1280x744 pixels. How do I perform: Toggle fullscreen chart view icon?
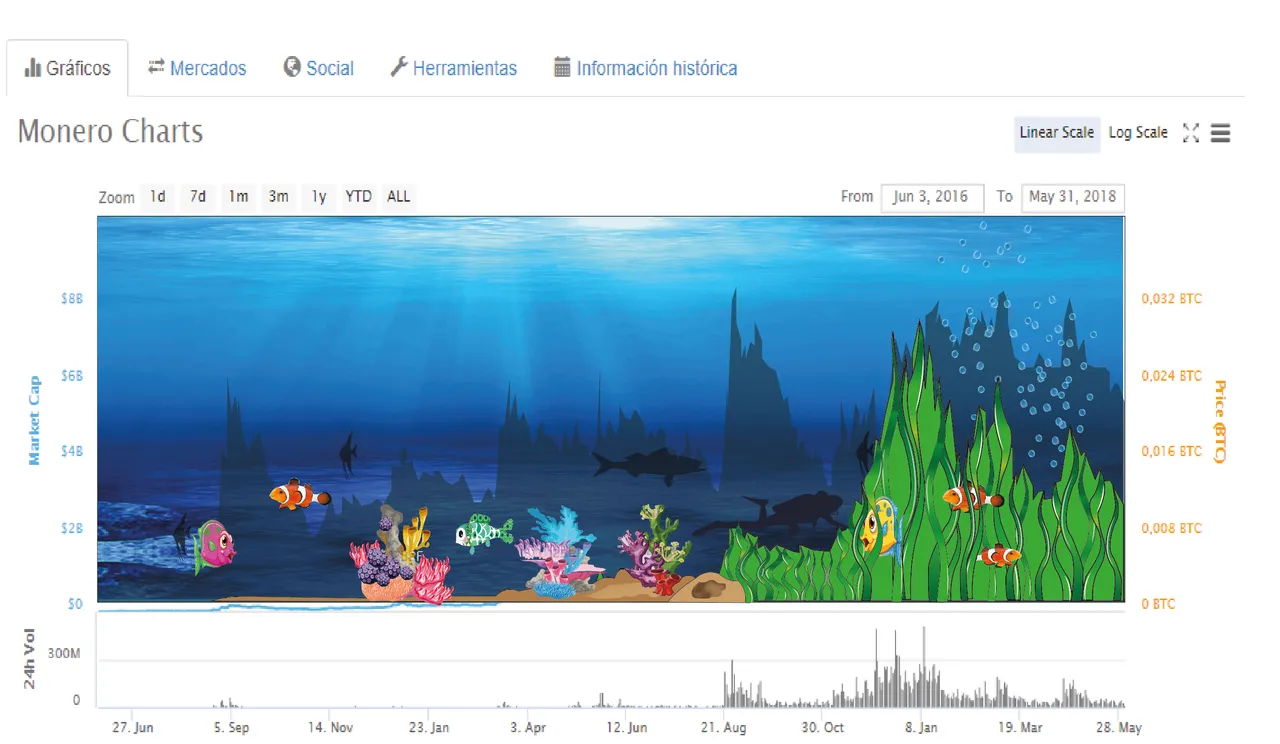click(x=1190, y=133)
